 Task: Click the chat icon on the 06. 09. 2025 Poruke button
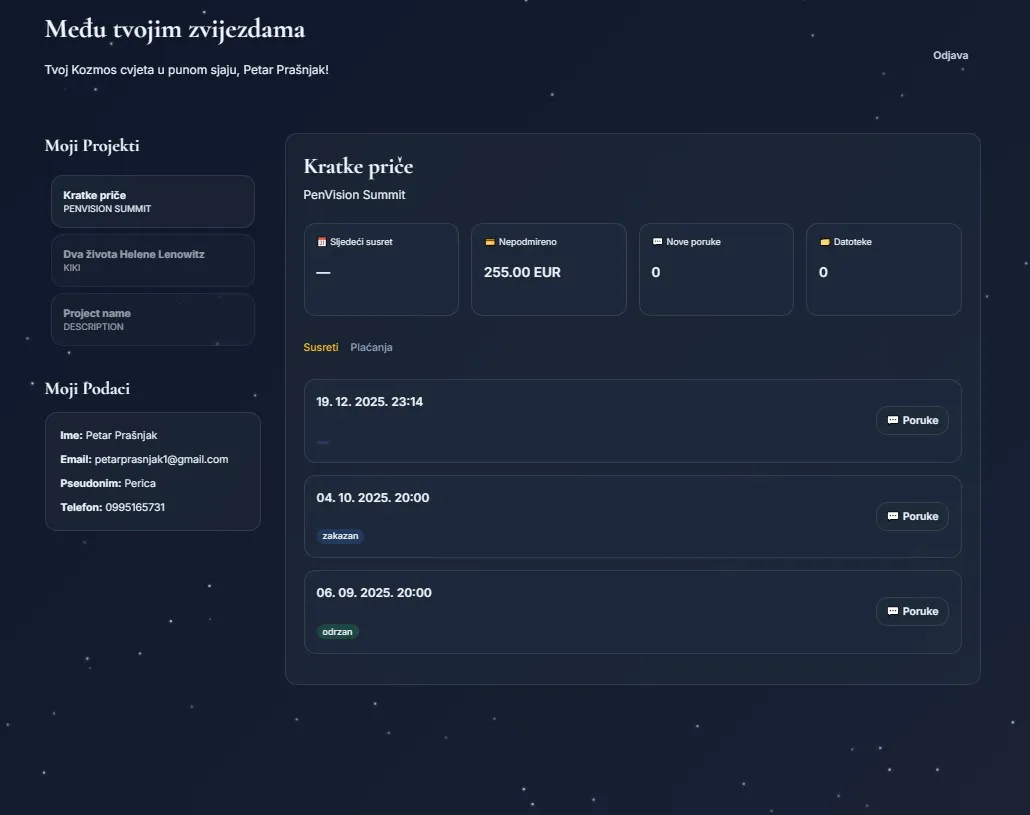pyautogui.click(x=893, y=611)
